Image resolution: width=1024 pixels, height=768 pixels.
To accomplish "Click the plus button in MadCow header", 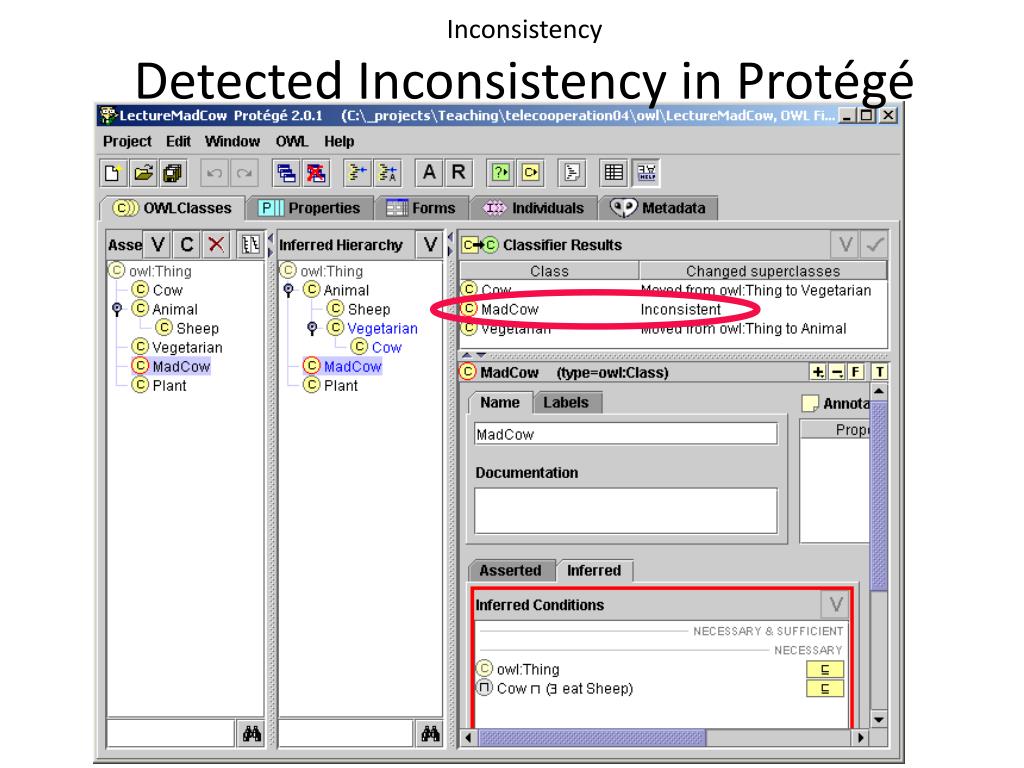I will point(818,372).
